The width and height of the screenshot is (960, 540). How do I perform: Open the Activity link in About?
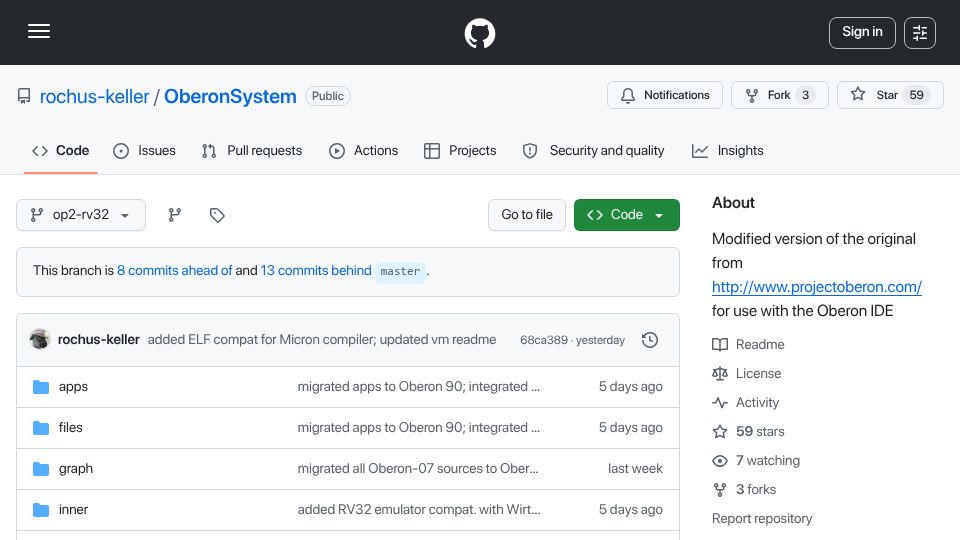coord(746,403)
